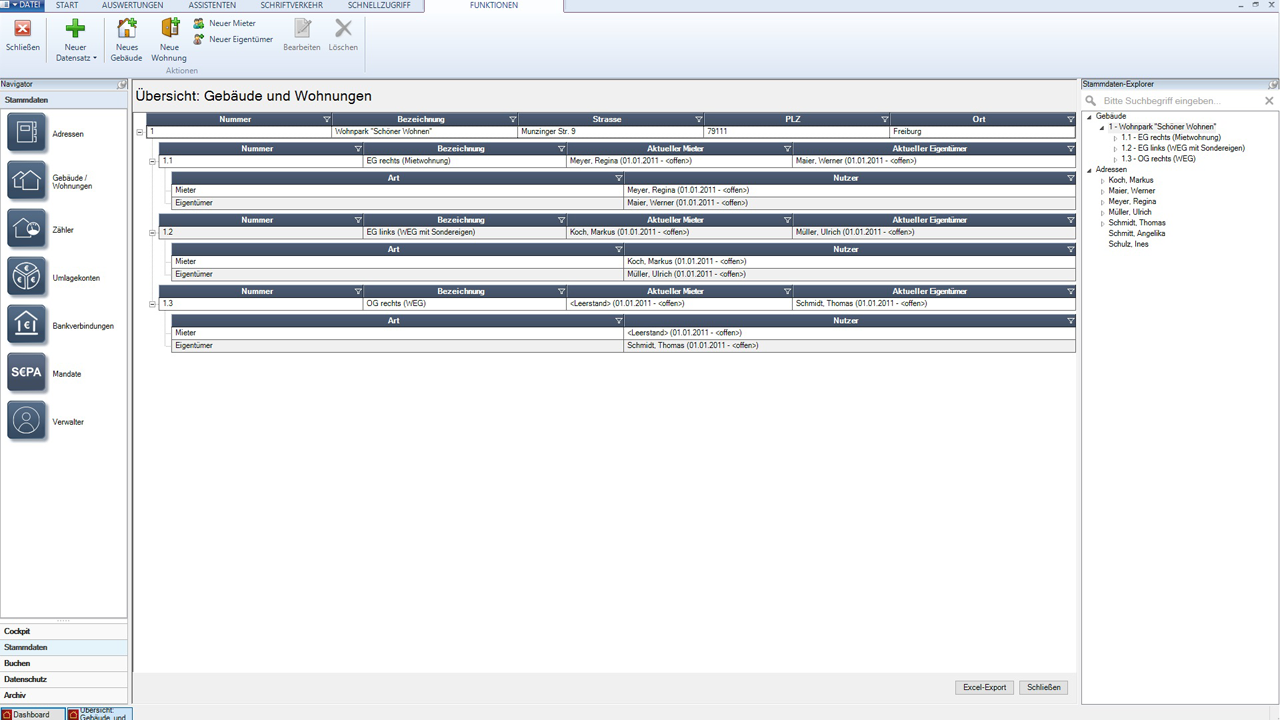Open the Verwalter navigator icon
The height and width of the screenshot is (720, 1280).
(27, 422)
